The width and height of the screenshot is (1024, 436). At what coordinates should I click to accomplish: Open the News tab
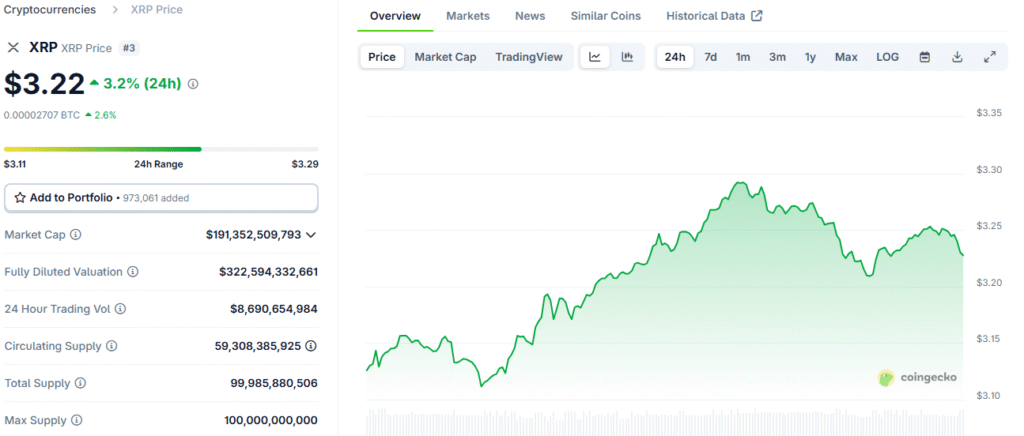(530, 16)
